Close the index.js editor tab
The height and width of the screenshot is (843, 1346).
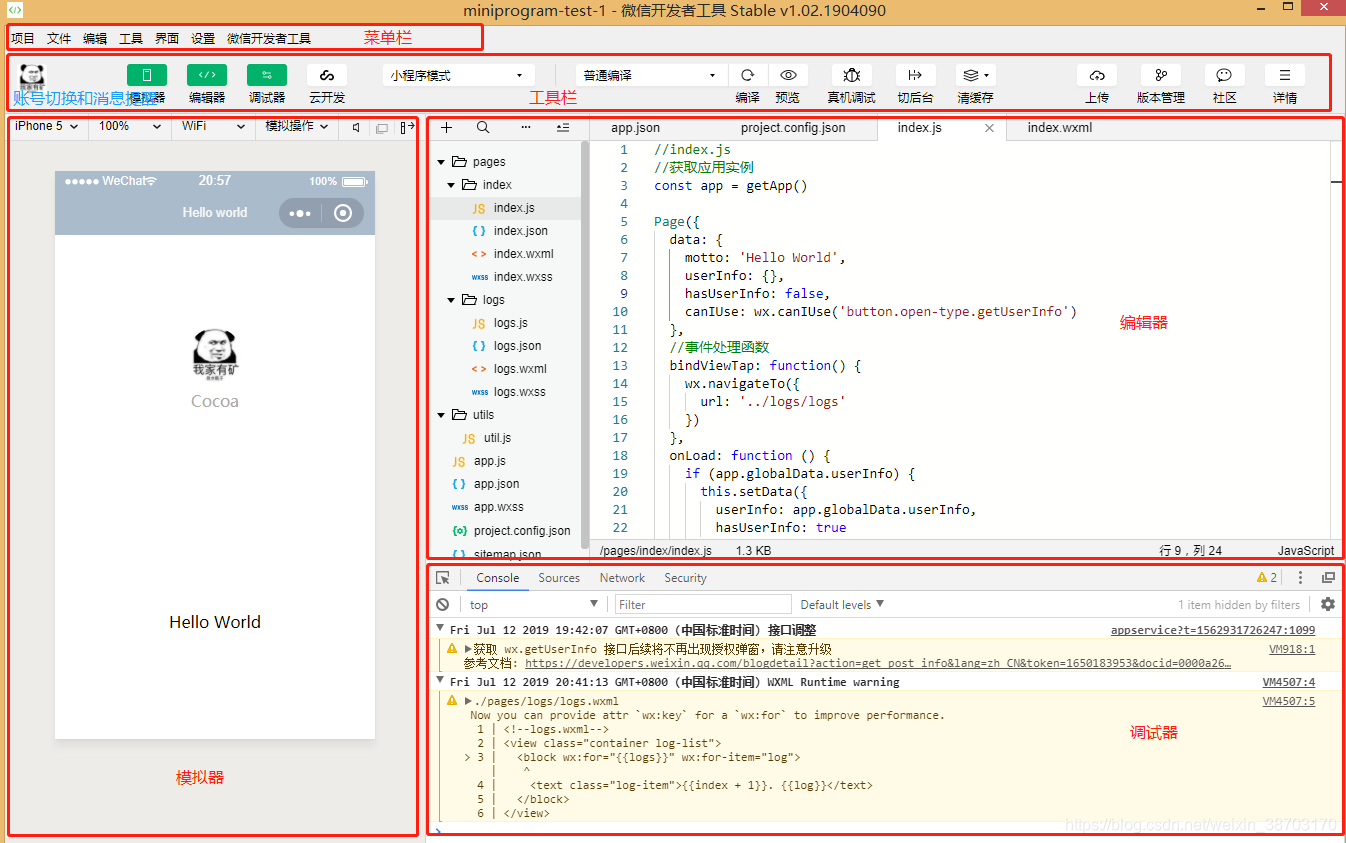click(x=990, y=128)
